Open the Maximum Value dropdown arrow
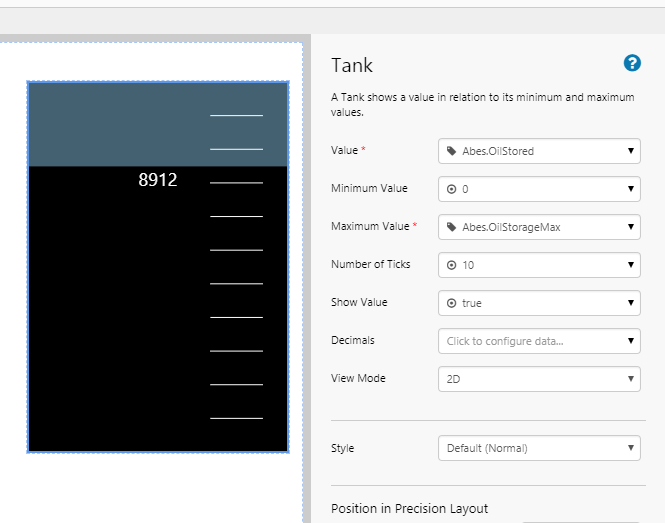The height and width of the screenshot is (523, 665). pyautogui.click(x=631, y=227)
